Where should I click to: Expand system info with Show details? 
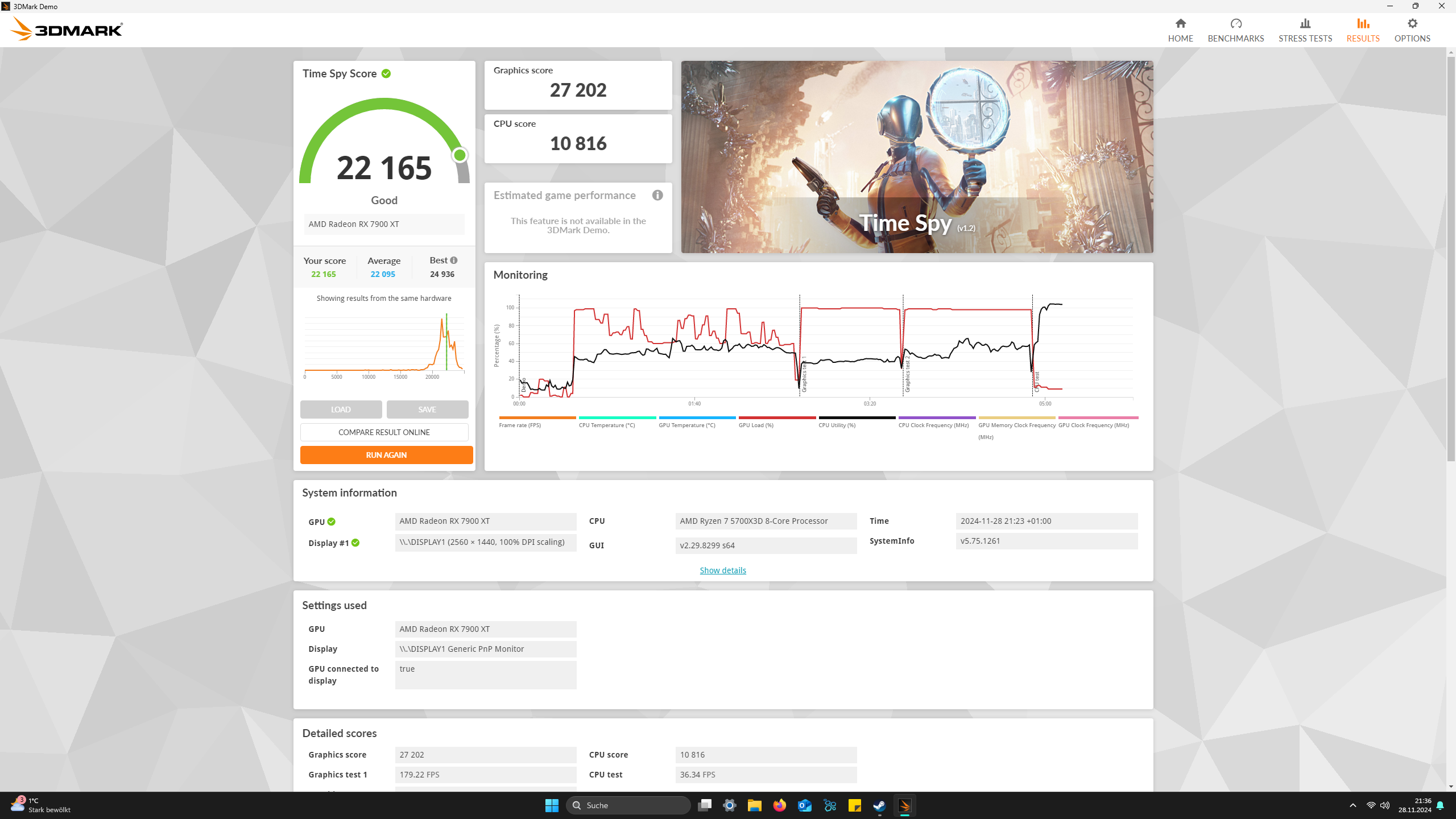tap(722, 570)
